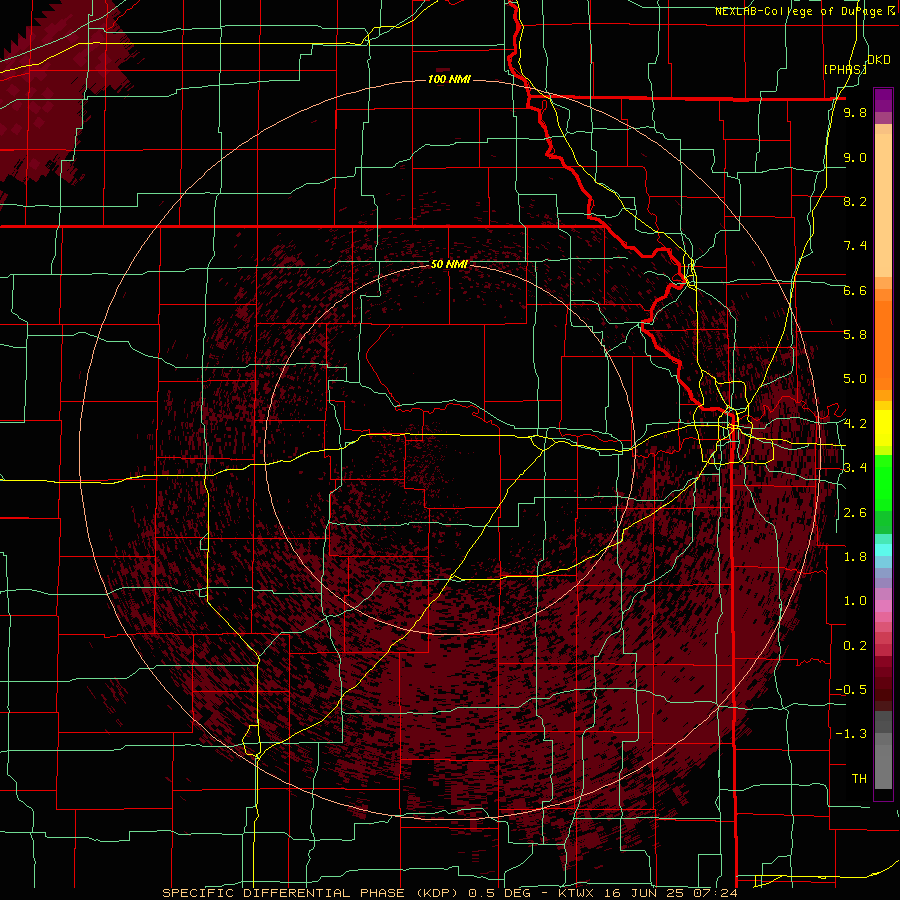Select the "50 NMI" range ring label
This screenshot has width=900, height=900.
pyautogui.click(x=449, y=264)
